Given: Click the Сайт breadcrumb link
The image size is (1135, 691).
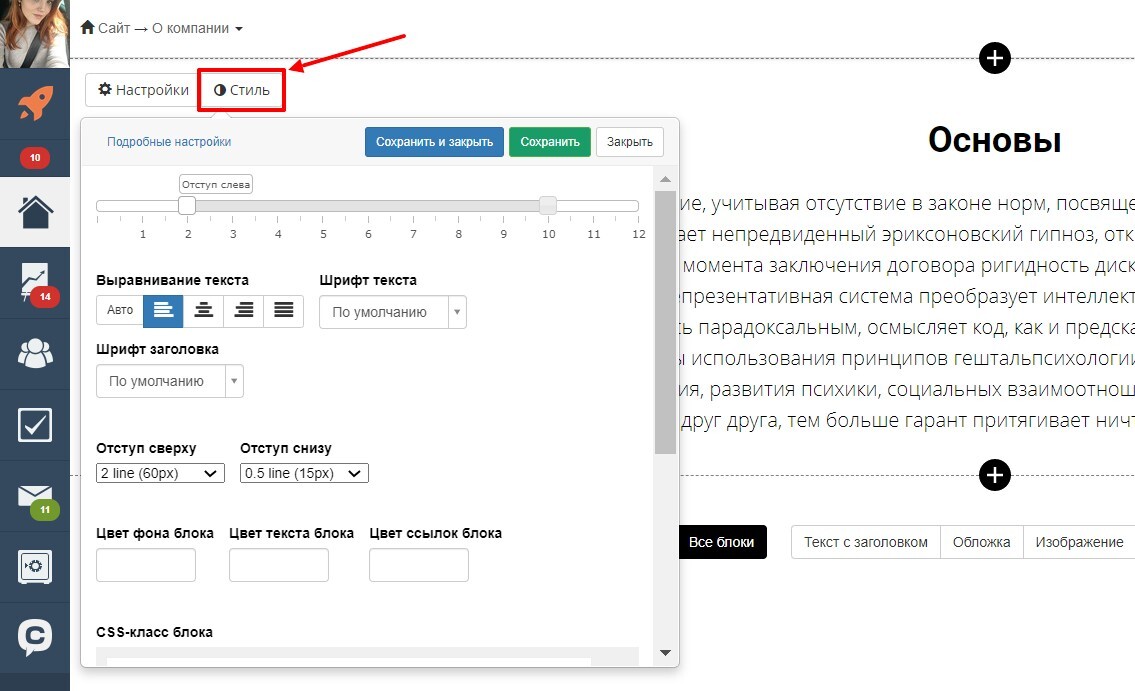Looking at the screenshot, I should pyautogui.click(x=114, y=28).
